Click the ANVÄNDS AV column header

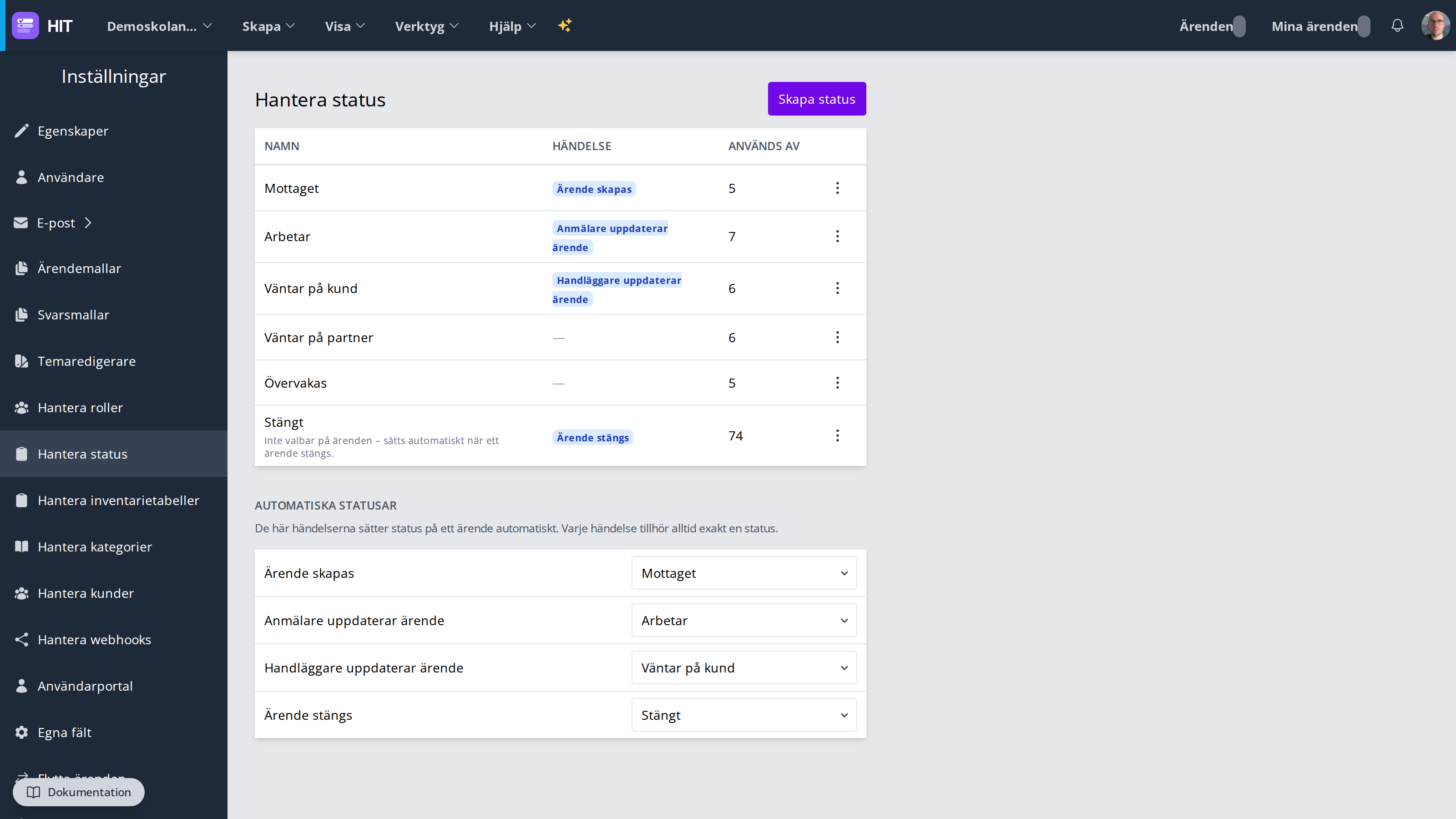point(763,146)
